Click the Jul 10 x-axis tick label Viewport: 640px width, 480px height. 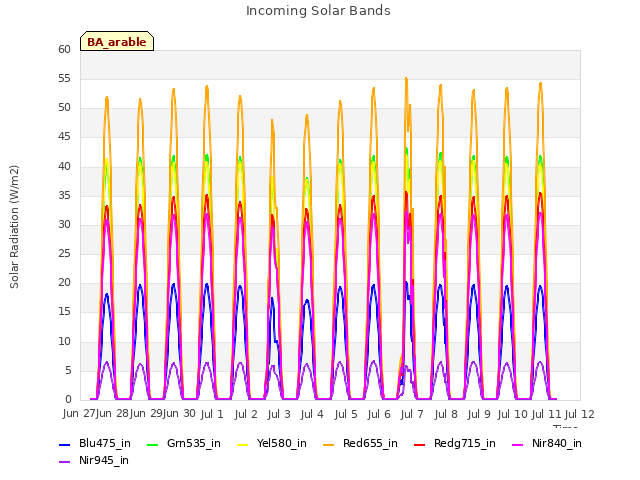[x=513, y=414]
